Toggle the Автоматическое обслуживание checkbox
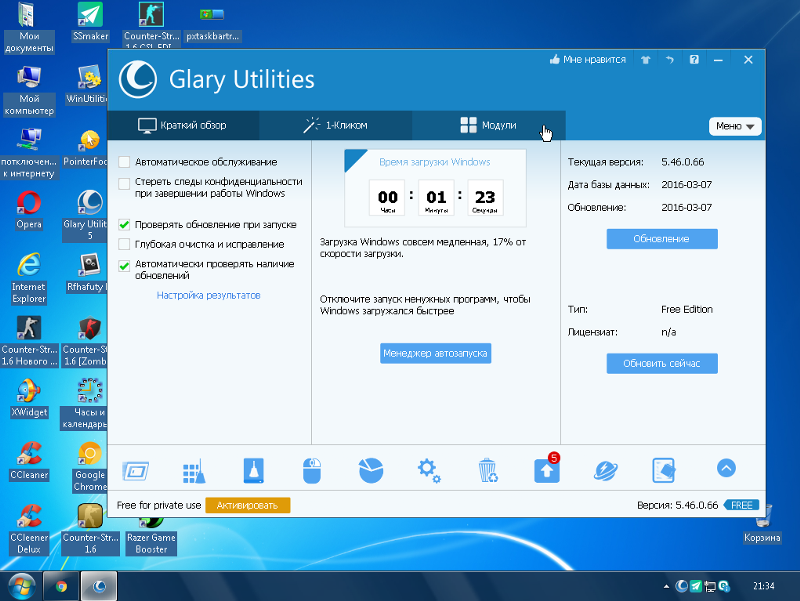 (124, 162)
